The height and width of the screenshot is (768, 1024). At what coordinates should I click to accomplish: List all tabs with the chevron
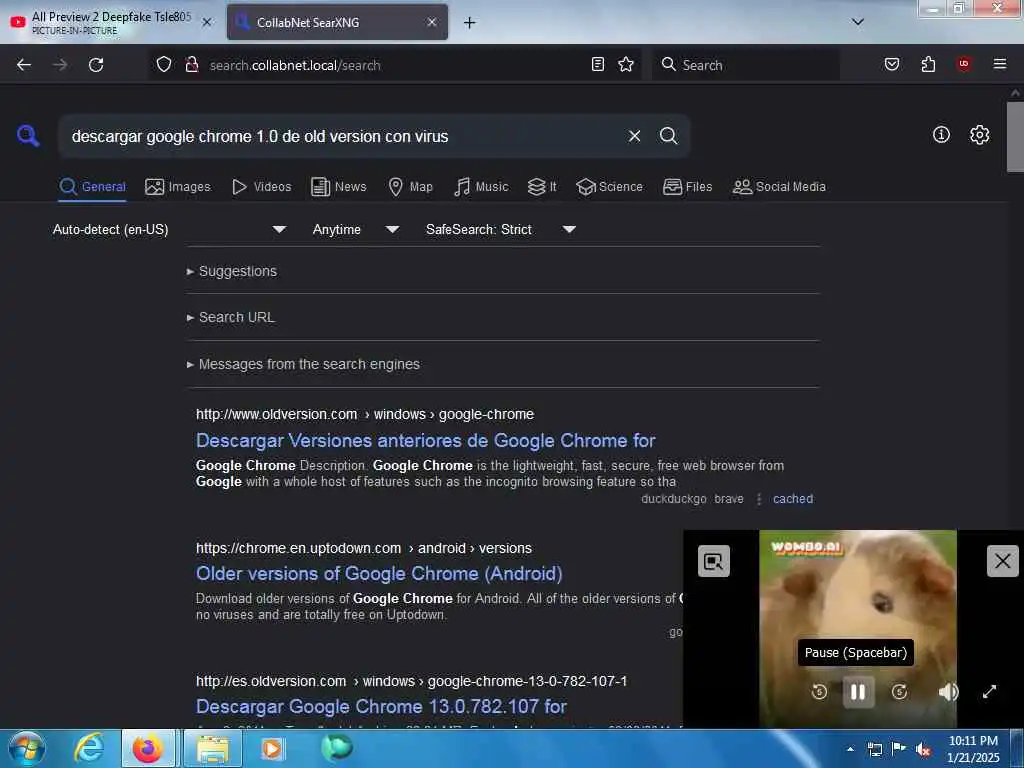coord(857,22)
